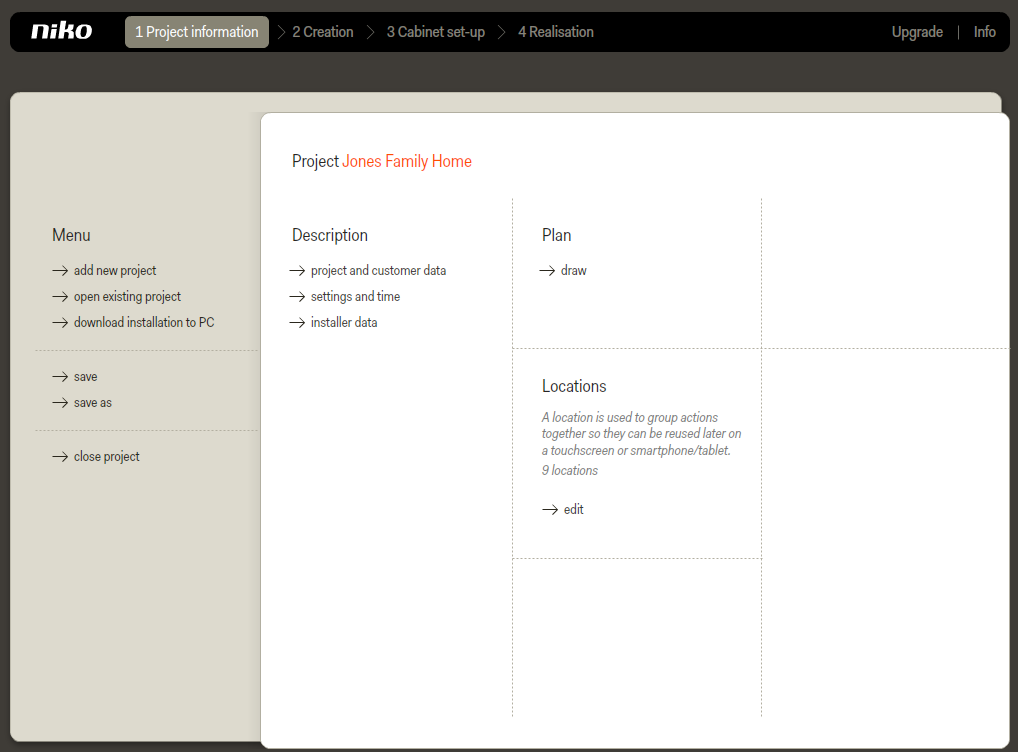Viewport: 1018px width, 752px height.
Task: Click the Jones Family Home project name
Action: [407, 161]
